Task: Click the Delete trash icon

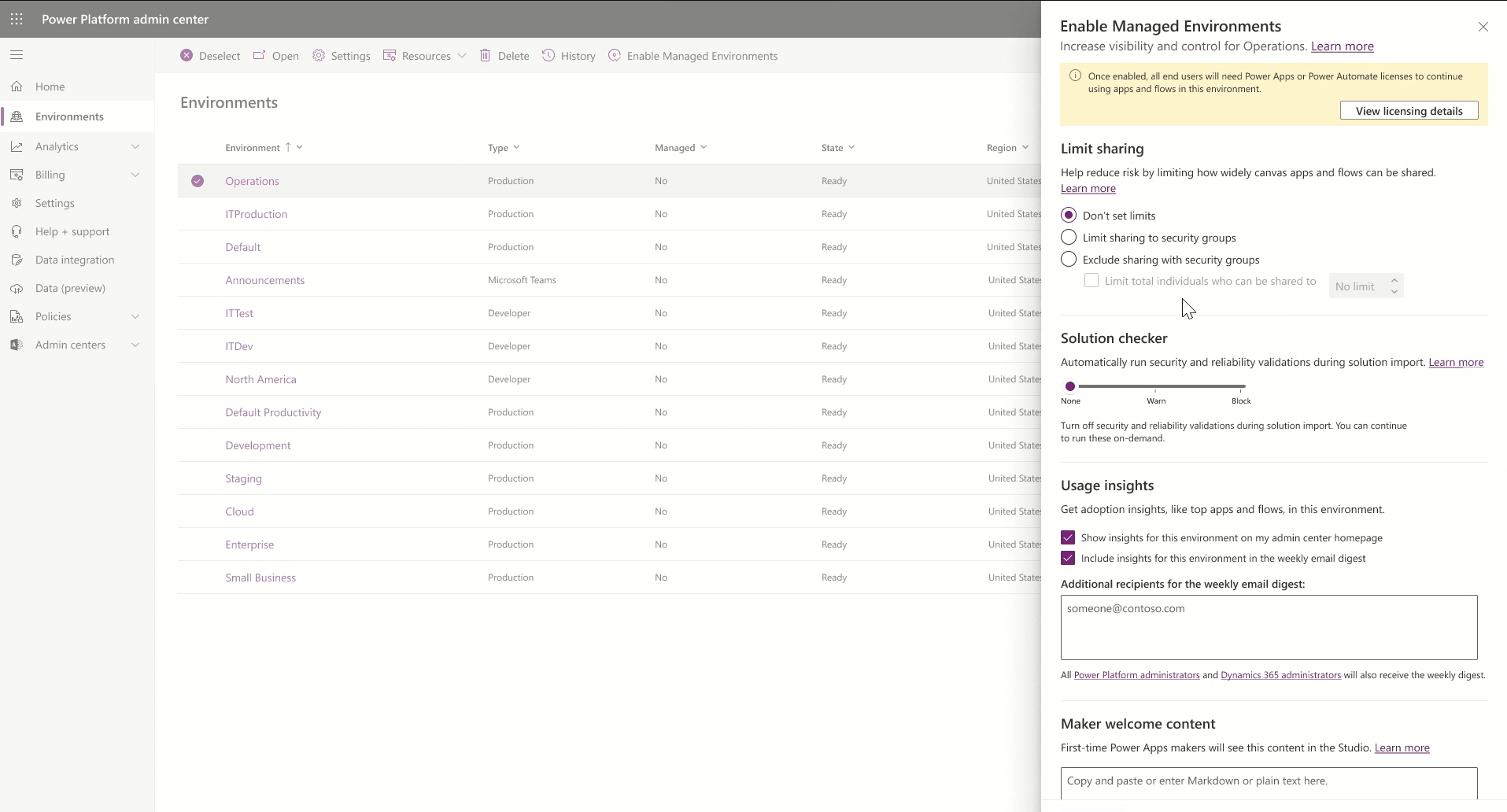Action: [x=486, y=55]
